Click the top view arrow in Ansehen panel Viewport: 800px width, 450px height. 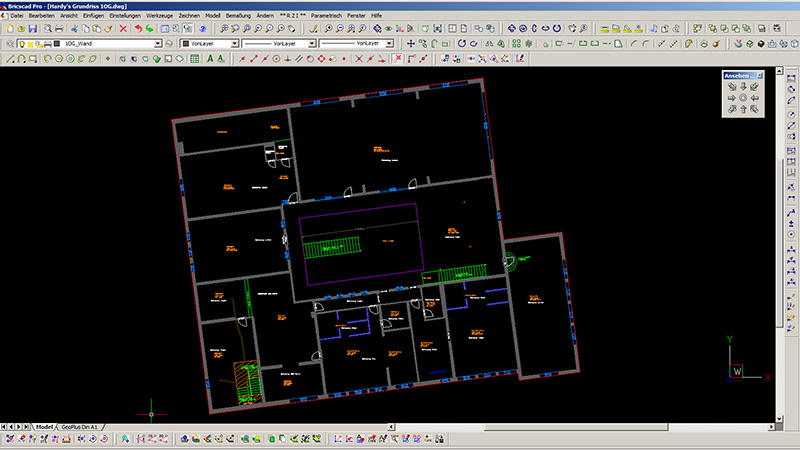pos(743,87)
